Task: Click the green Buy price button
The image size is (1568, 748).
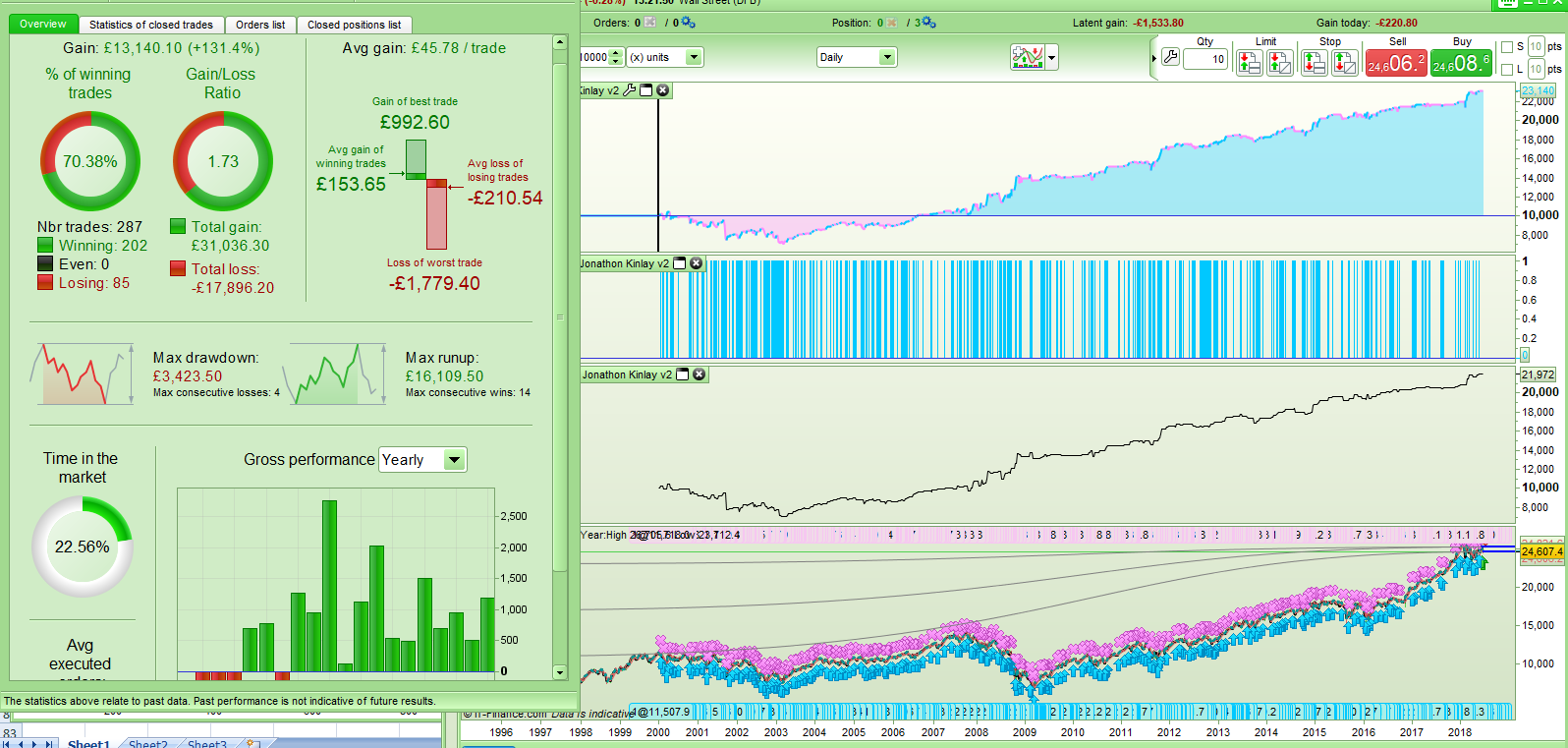Action: click(x=1461, y=63)
